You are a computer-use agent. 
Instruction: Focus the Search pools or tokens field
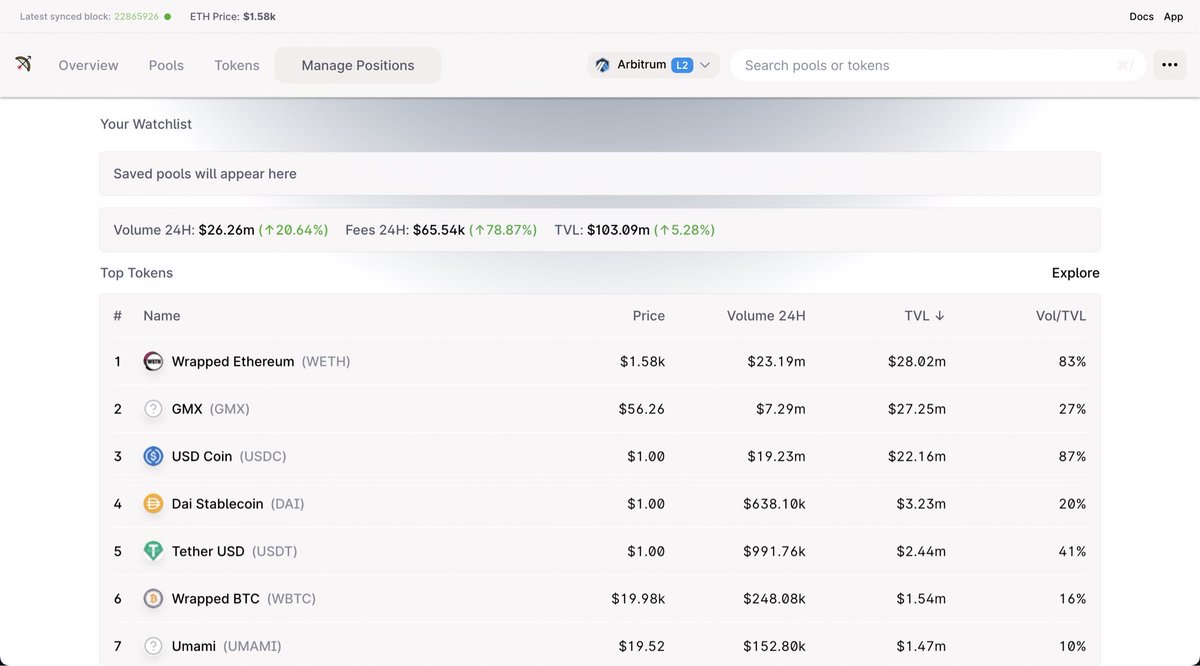[937, 65]
